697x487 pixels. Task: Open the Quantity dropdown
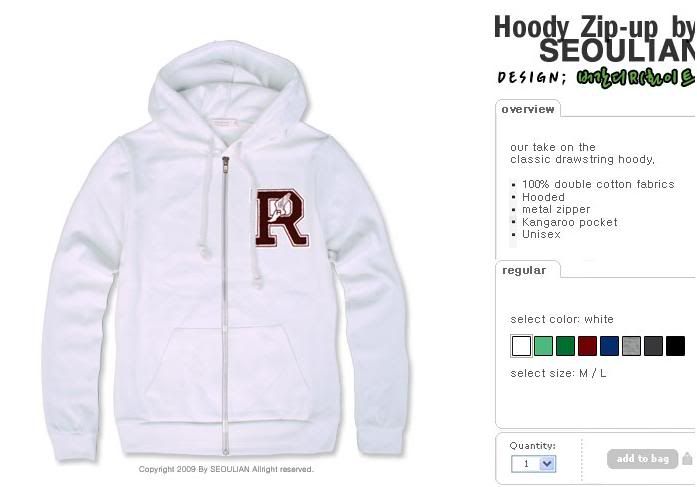533,464
